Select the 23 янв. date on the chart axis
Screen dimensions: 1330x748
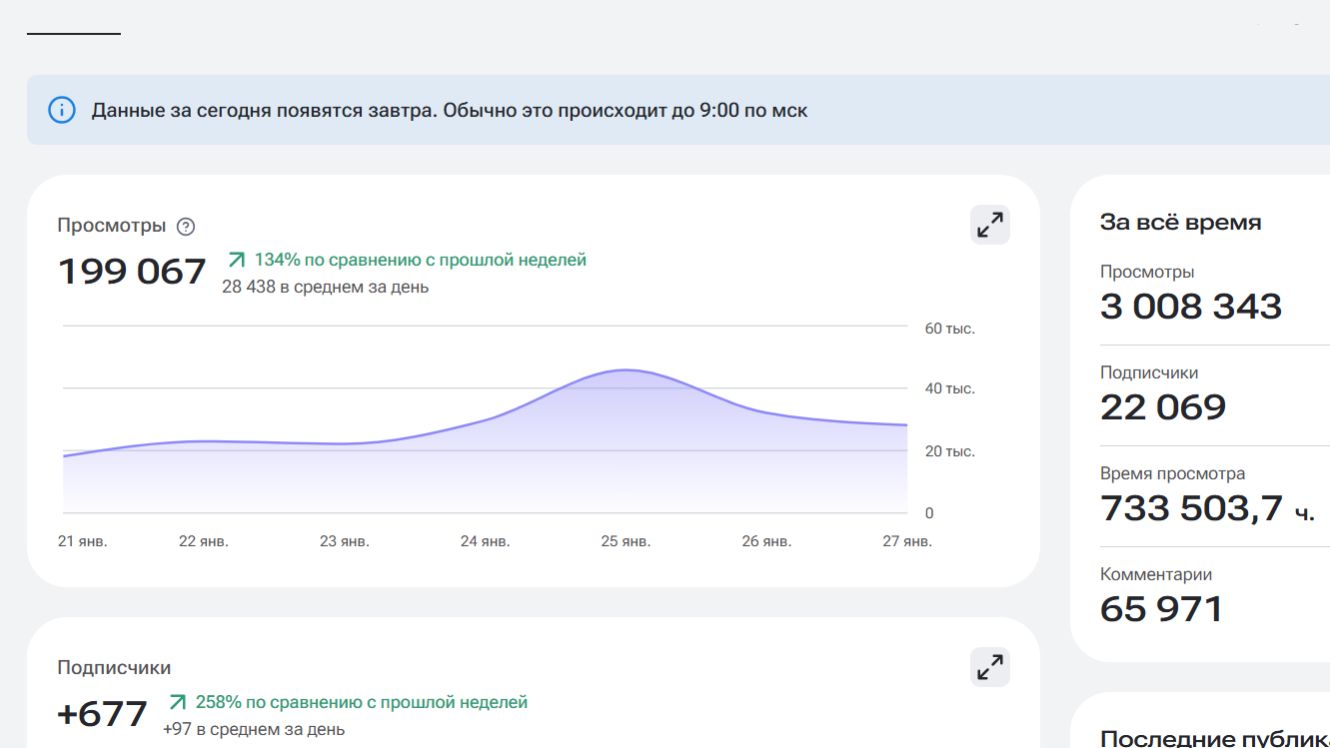pyautogui.click(x=344, y=541)
